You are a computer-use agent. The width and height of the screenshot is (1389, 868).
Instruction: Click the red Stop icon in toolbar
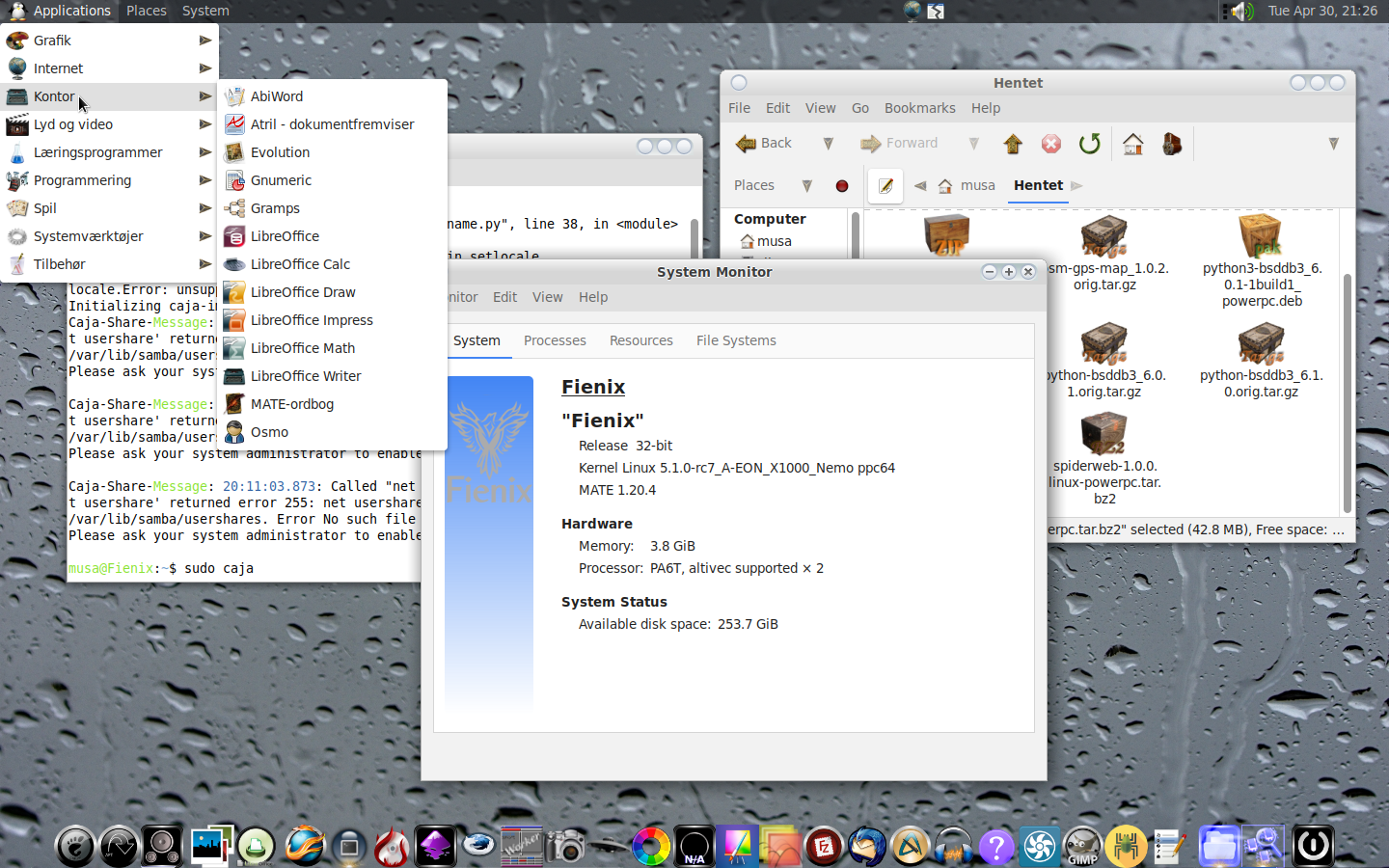point(1050,144)
